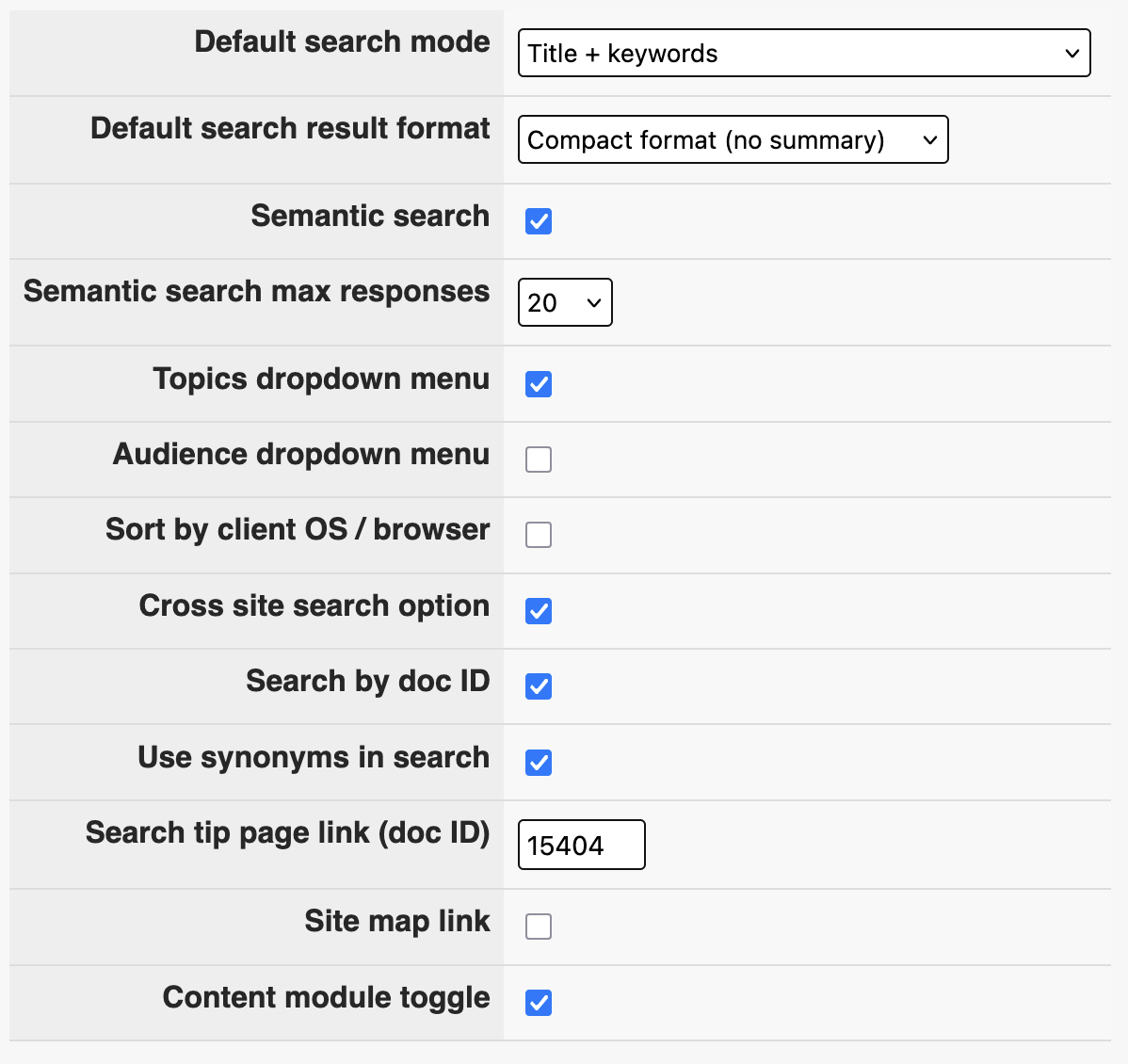The height and width of the screenshot is (1064, 1128).
Task: Uncheck the Topics dropdown menu option
Action: (538, 384)
